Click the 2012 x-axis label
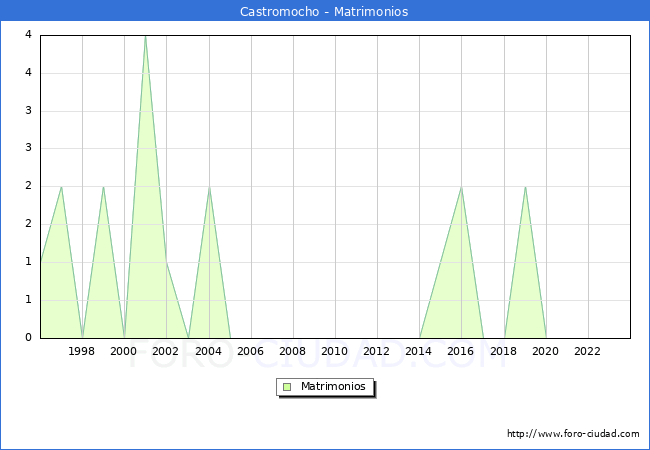This screenshot has width=650, height=450. click(x=376, y=351)
